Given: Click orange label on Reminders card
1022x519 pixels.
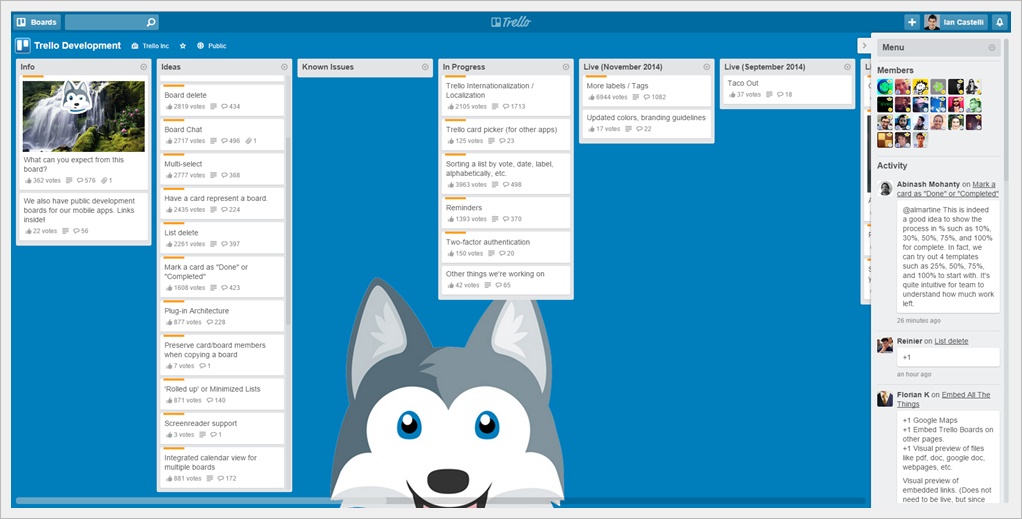Looking at the screenshot, I should 456,198.
